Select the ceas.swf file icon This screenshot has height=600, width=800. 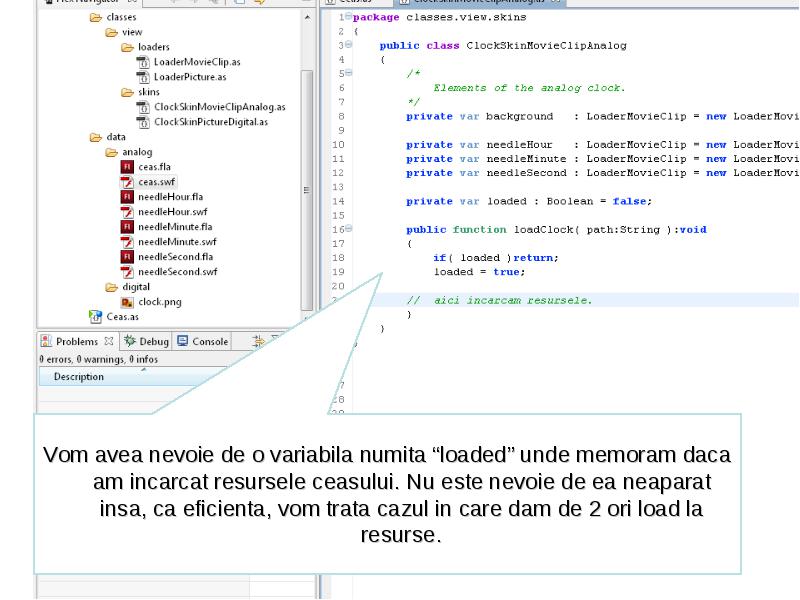[x=127, y=182]
